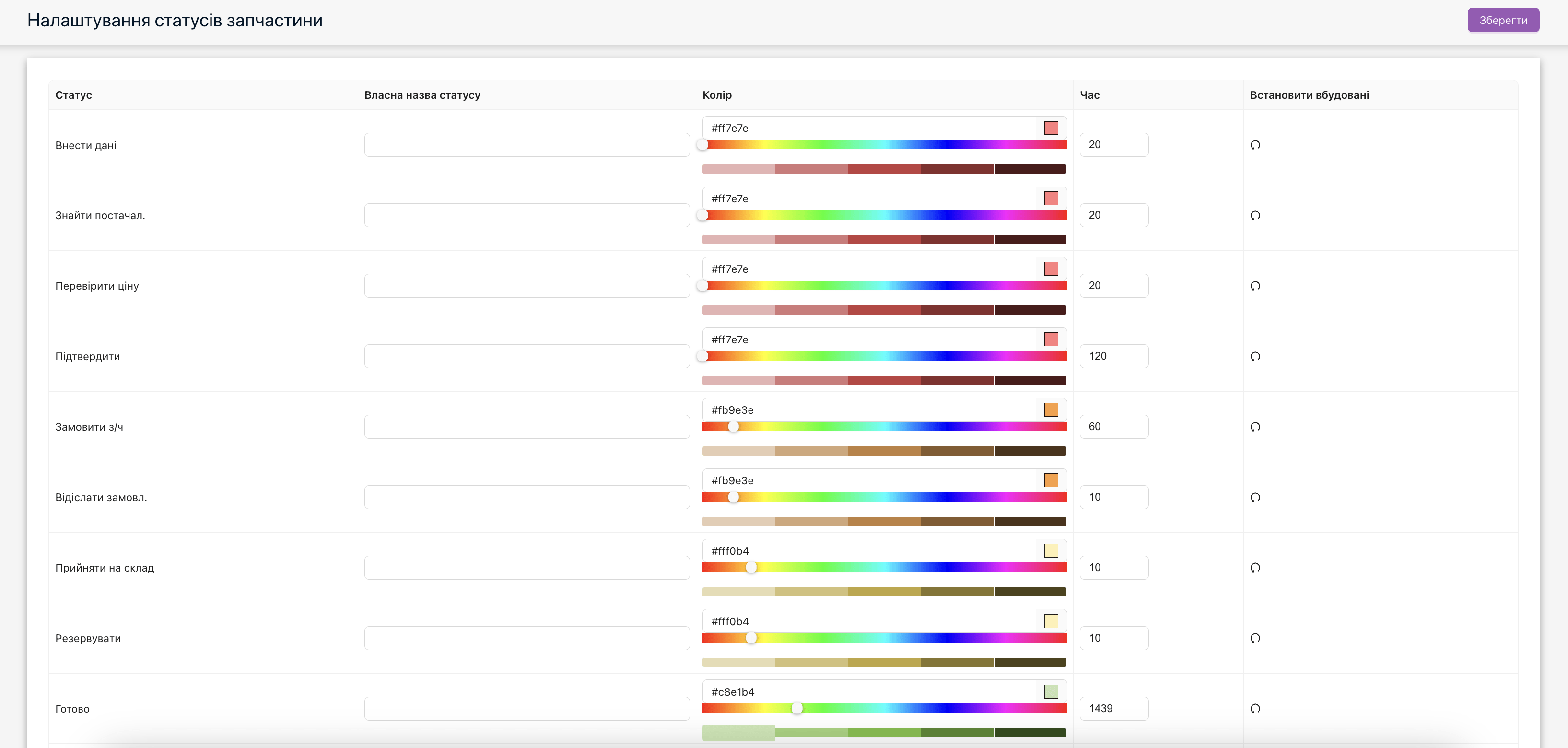Screen dimensions: 1568x748
Task: Open color swatch for 'Внести дані'
Action: pyautogui.click(x=1051, y=128)
